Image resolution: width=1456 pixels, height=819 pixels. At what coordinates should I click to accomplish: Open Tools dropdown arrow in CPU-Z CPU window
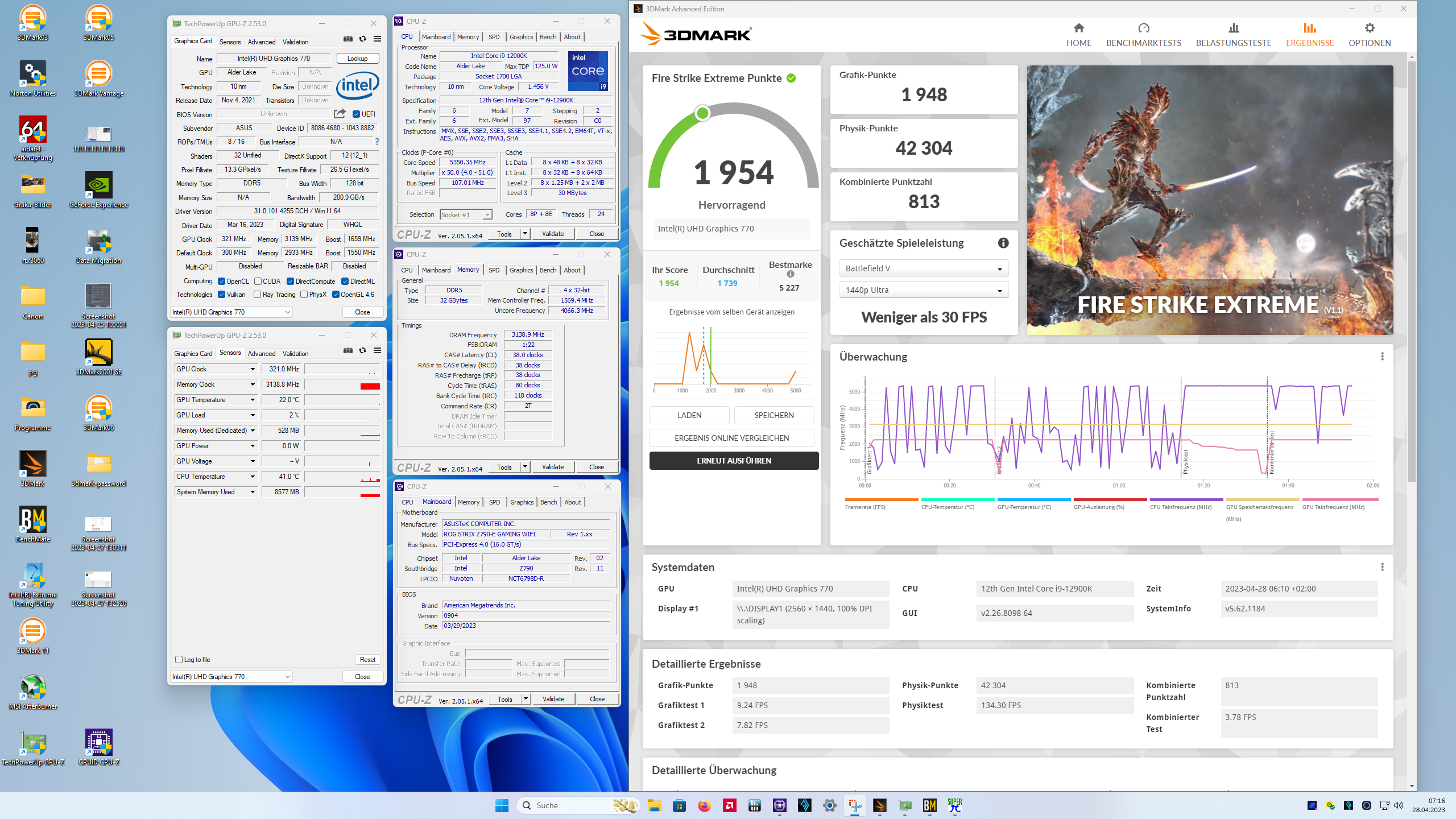[x=525, y=234]
